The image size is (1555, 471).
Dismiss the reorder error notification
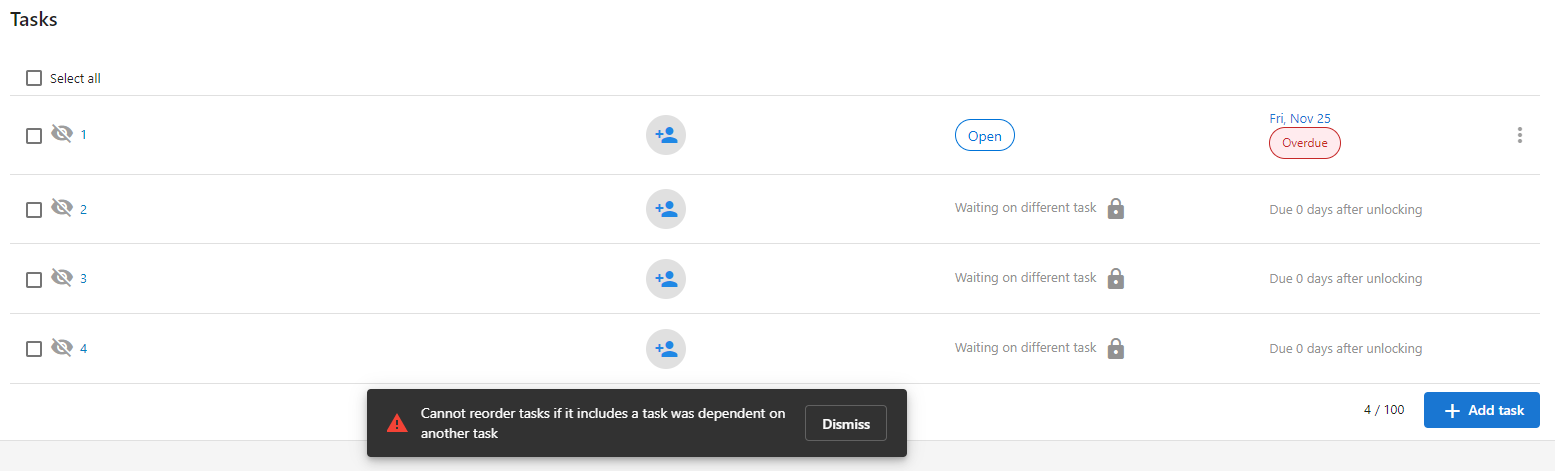[846, 424]
